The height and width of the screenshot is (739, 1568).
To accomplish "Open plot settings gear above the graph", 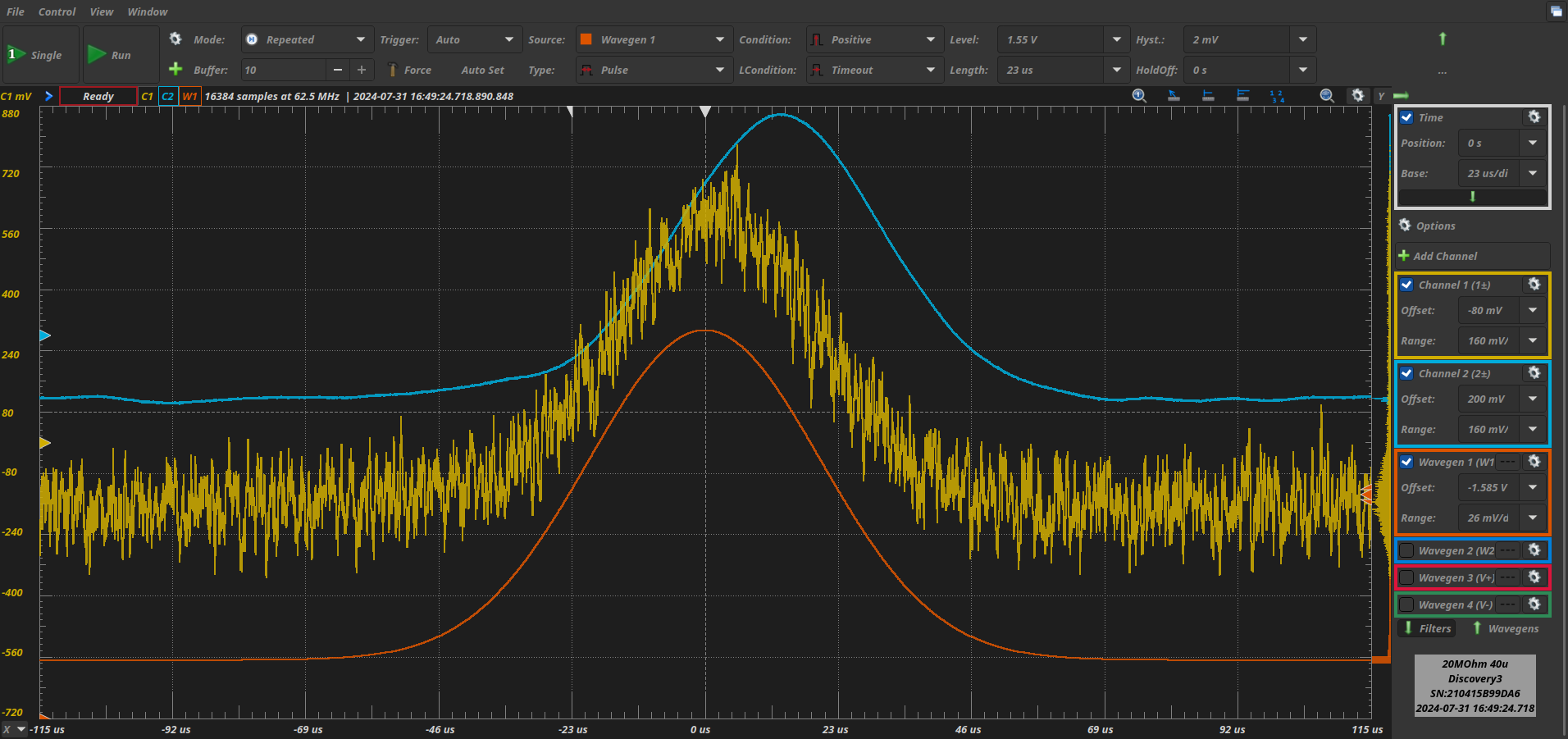I will point(1358,96).
